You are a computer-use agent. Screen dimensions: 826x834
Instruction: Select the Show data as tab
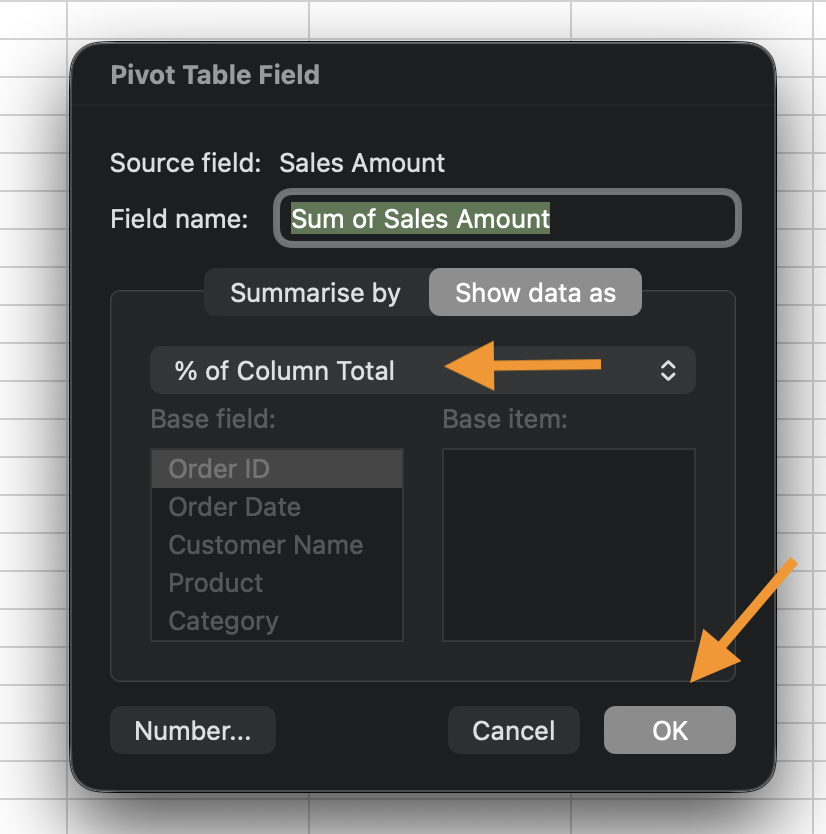tap(535, 293)
